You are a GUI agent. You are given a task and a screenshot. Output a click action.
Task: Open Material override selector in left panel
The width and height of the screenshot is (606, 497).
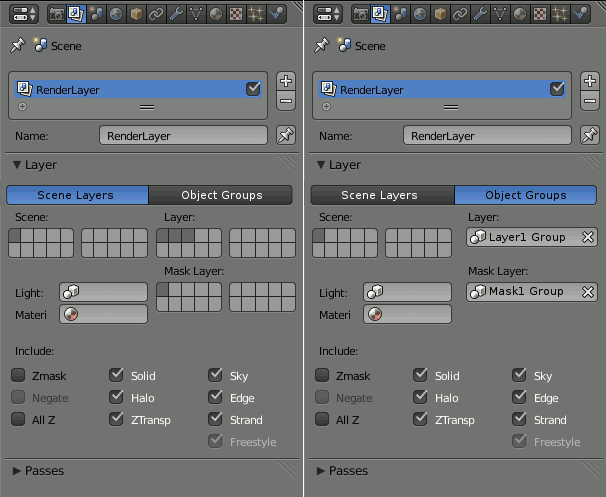(x=103, y=314)
